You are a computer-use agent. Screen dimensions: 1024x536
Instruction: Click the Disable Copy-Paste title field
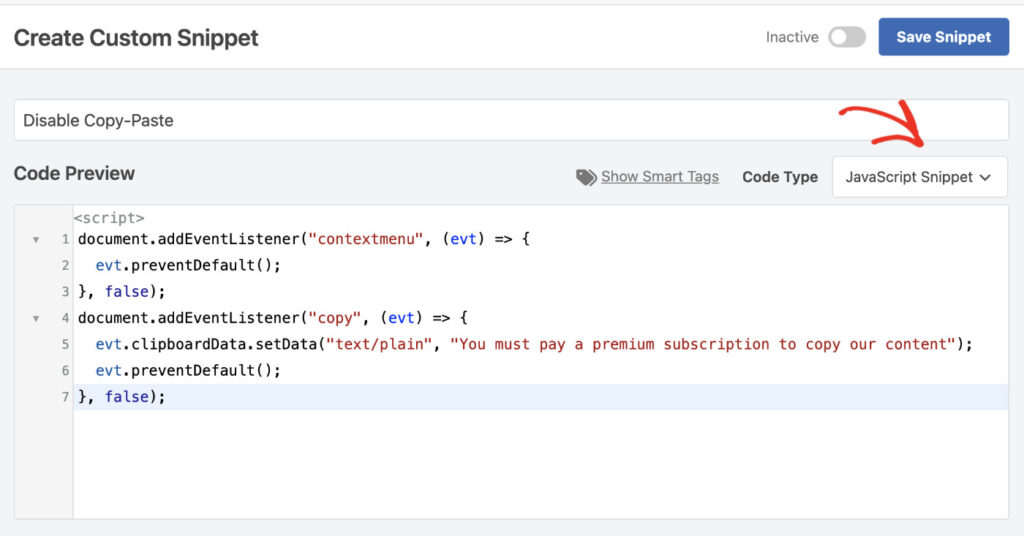pos(511,120)
